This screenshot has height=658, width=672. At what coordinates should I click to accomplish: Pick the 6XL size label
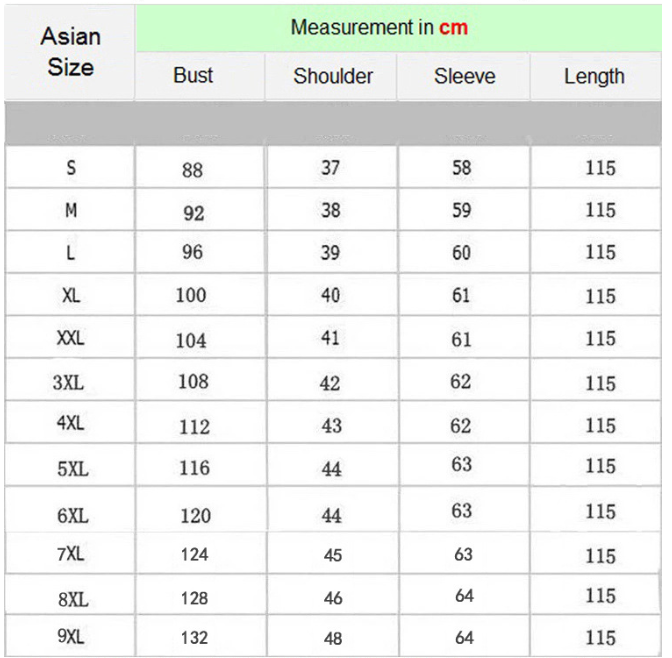(72, 516)
